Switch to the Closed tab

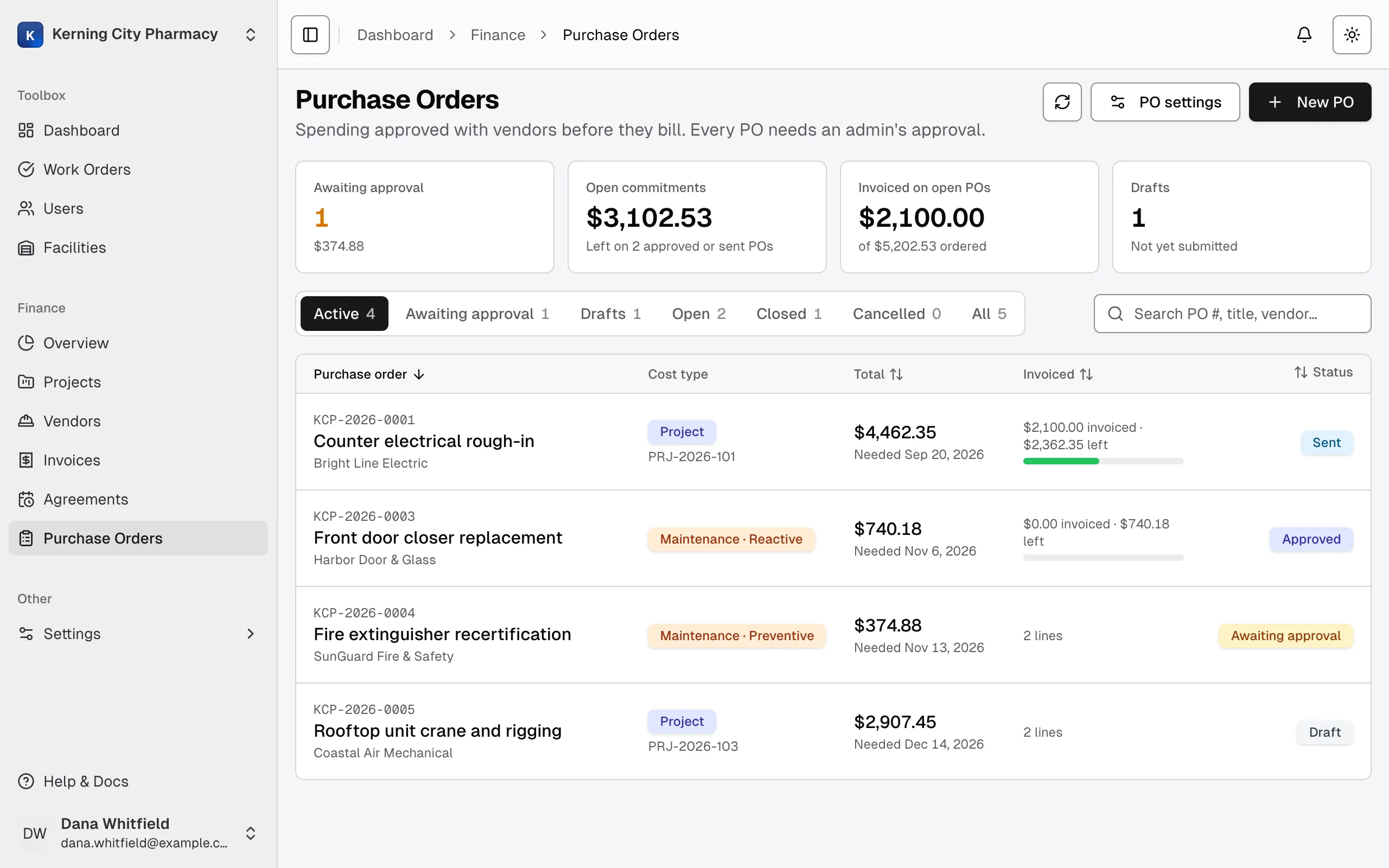coord(788,314)
